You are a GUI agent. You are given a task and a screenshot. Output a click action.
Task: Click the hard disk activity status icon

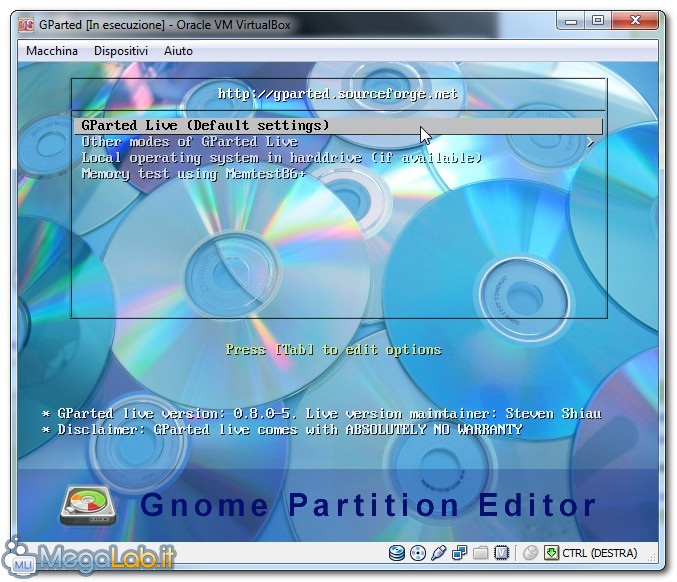[396, 553]
